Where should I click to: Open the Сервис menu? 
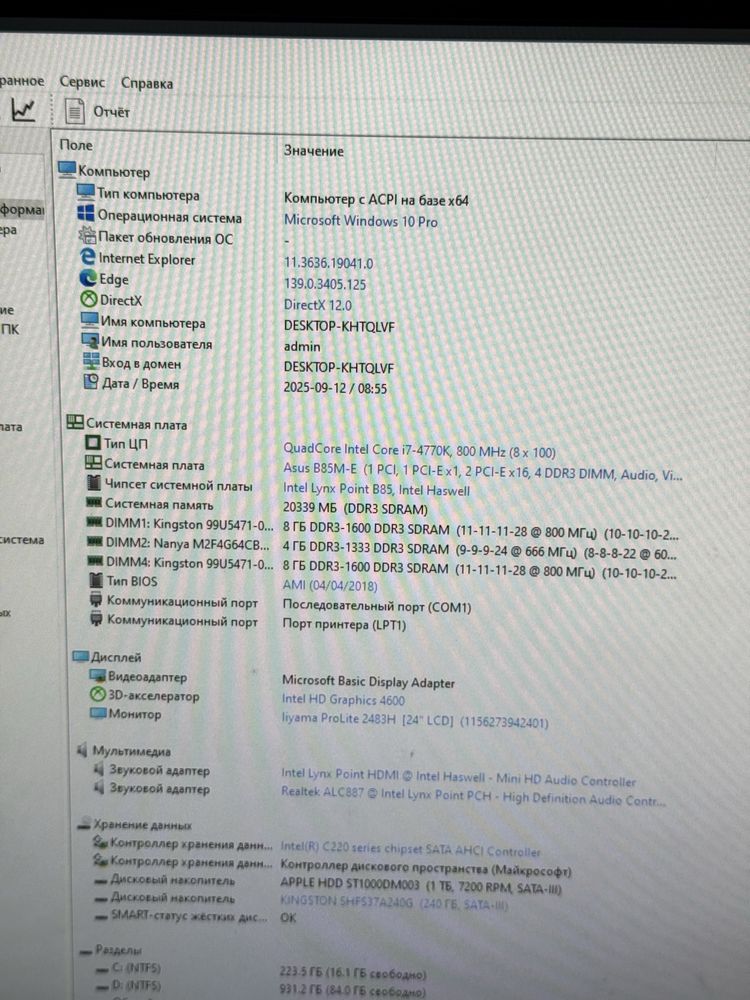(82, 82)
